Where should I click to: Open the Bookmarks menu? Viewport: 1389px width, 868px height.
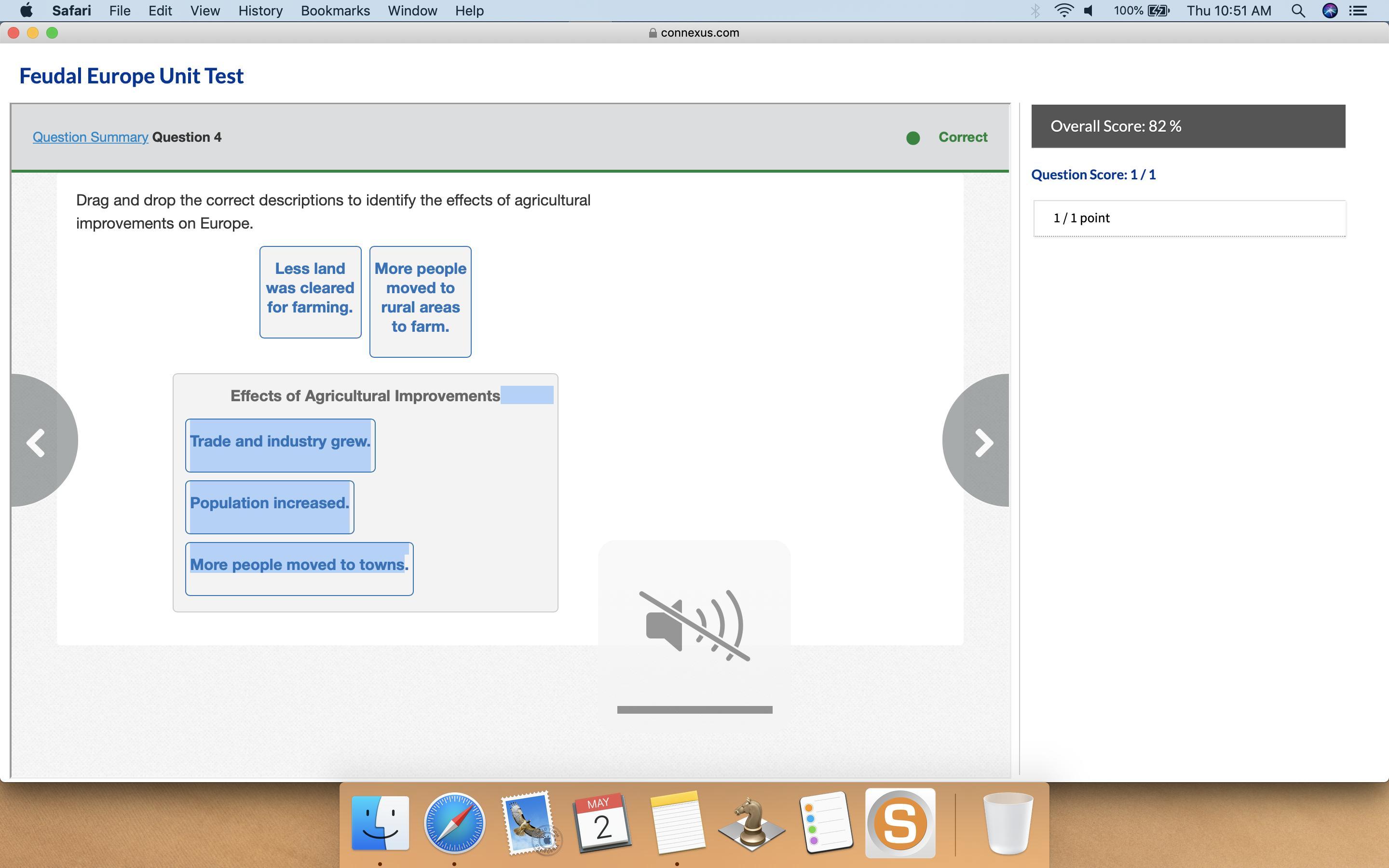pos(335,11)
